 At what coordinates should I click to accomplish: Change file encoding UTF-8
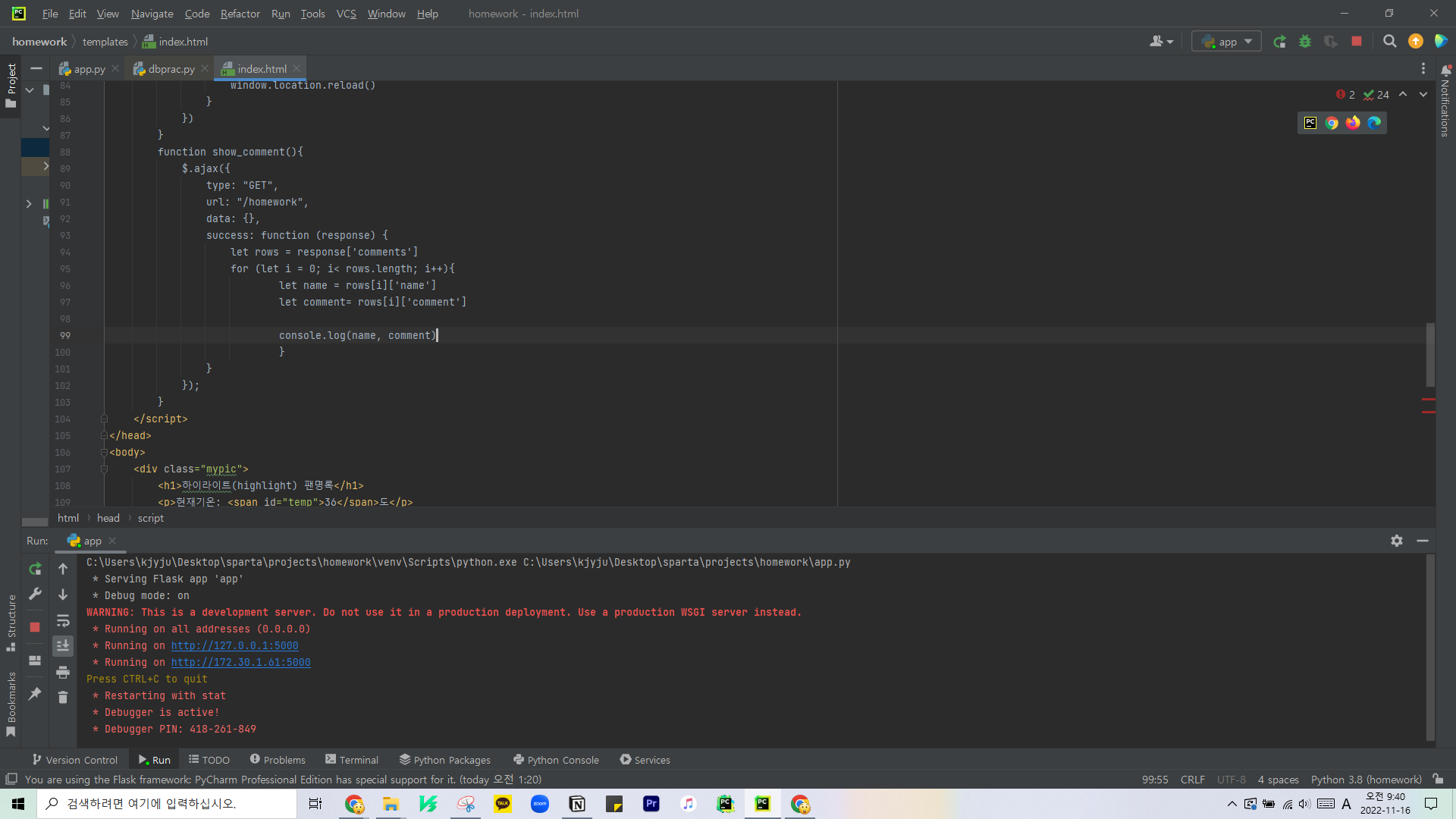pos(1231,780)
